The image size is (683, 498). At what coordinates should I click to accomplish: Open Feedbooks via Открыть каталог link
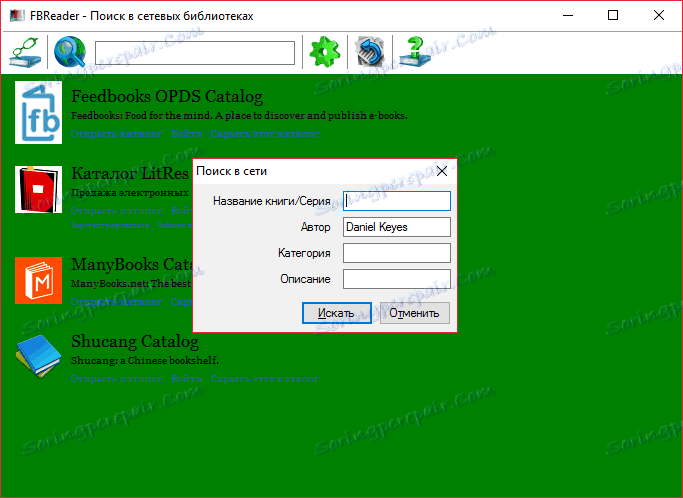coord(117,134)
